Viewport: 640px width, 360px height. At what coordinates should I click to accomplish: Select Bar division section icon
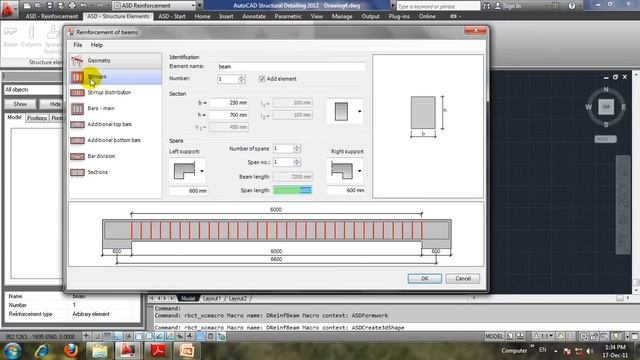pyautogui.click(x=77, y=156)
